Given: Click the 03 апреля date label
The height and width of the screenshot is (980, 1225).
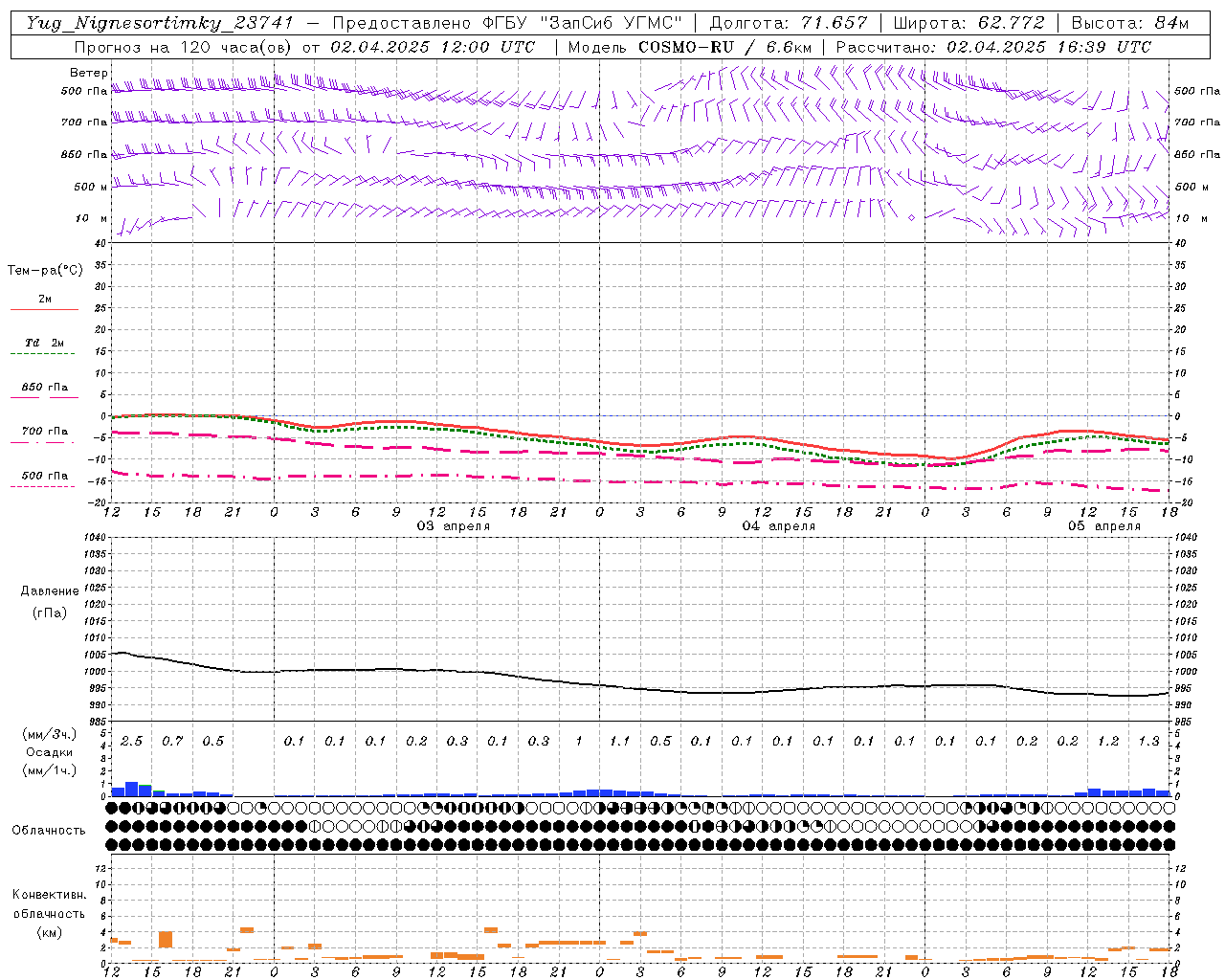Looking at the screenshot, I should pyautogui.click(x=454, y=526).
